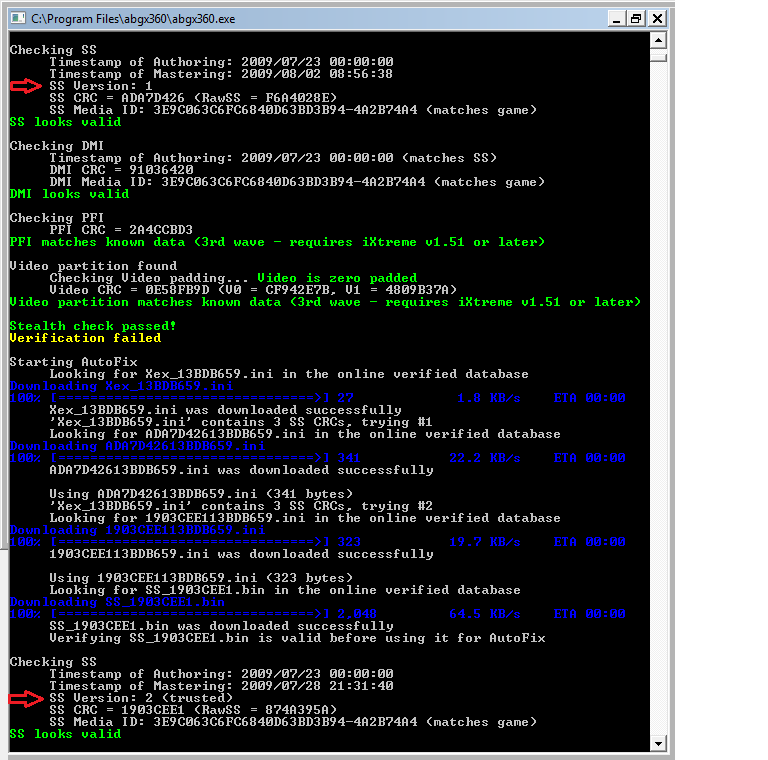Click the progress bar showing 19.7 KB/s

317,542
